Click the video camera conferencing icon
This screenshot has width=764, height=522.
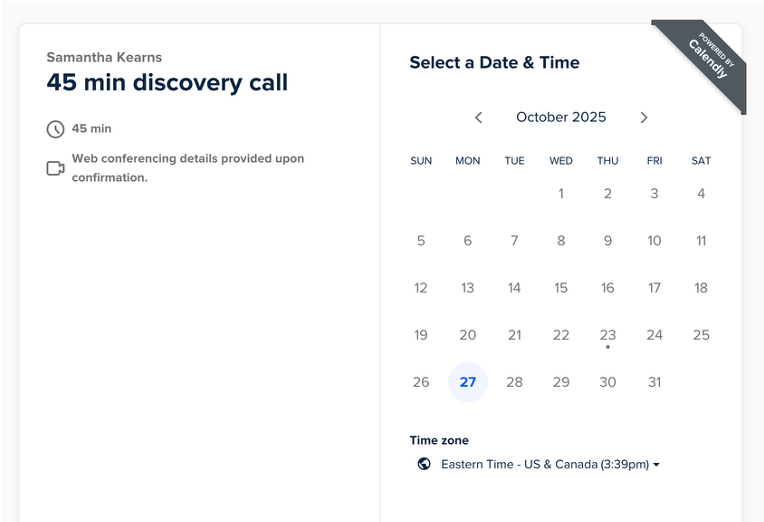click(56, 168)
